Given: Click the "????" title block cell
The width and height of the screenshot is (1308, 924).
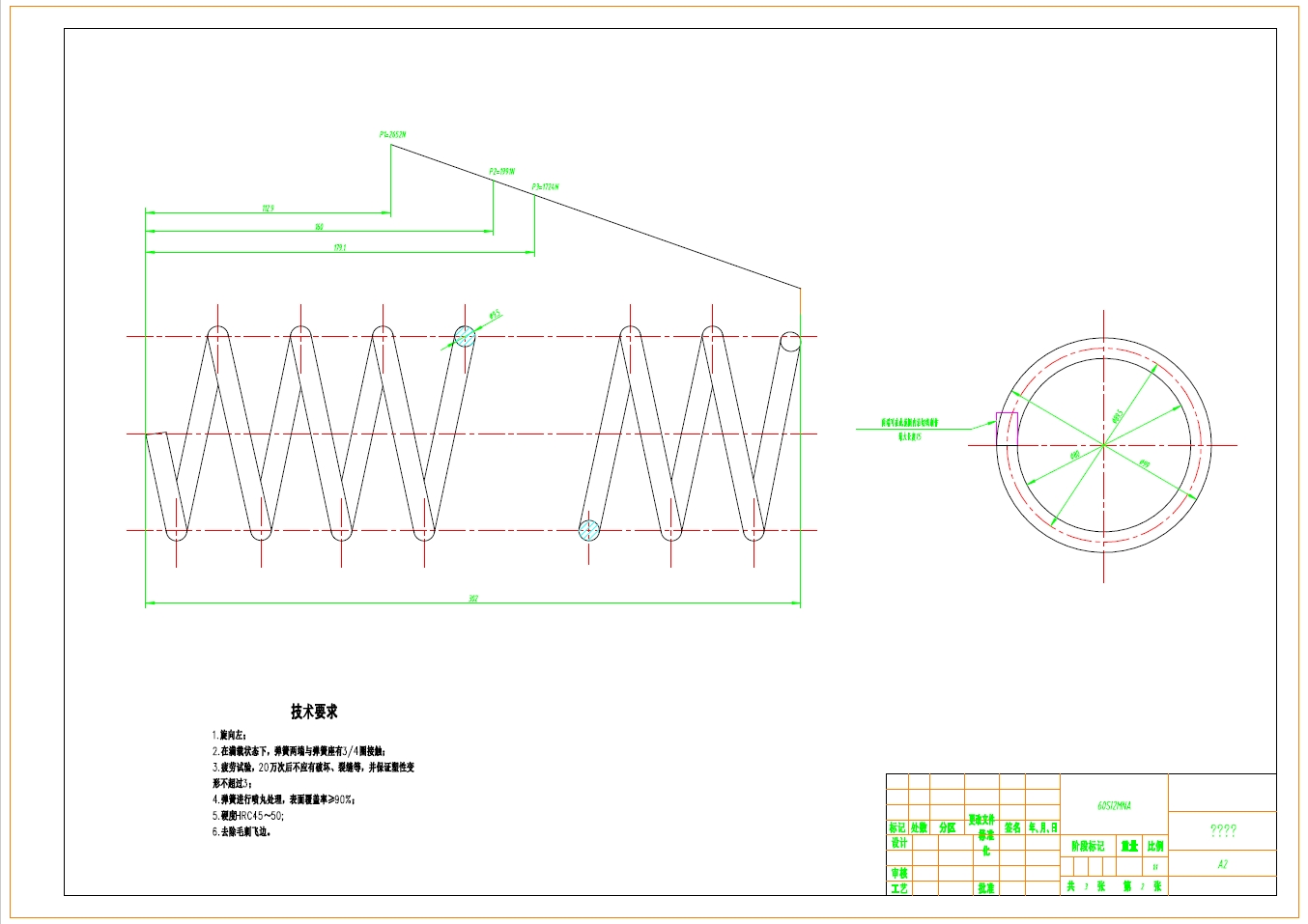Looking at the screenshot, I should pyautogui.click(x=1223, y=830).
